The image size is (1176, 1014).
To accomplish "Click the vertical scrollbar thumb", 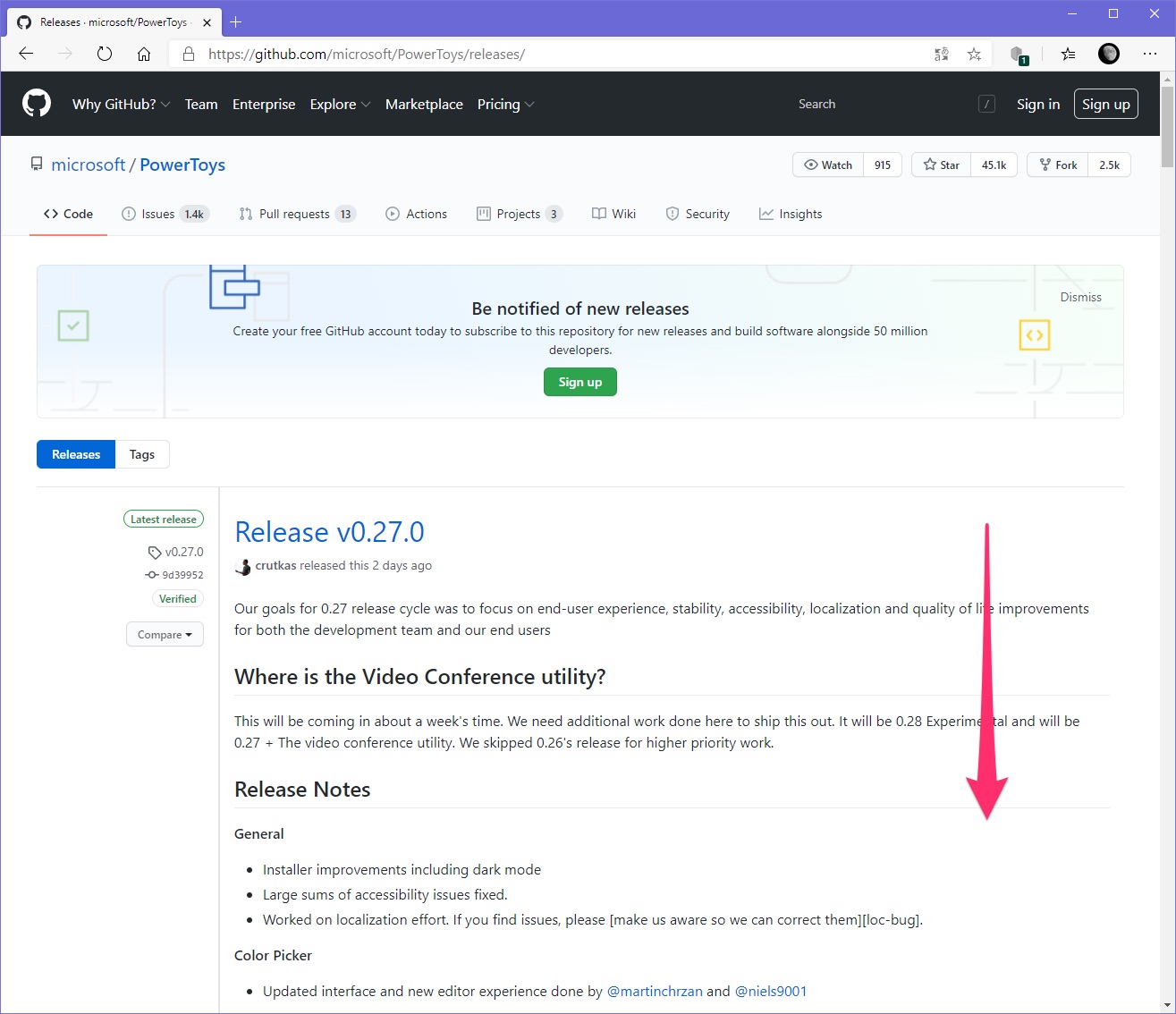I will [x=1167, y=125].
